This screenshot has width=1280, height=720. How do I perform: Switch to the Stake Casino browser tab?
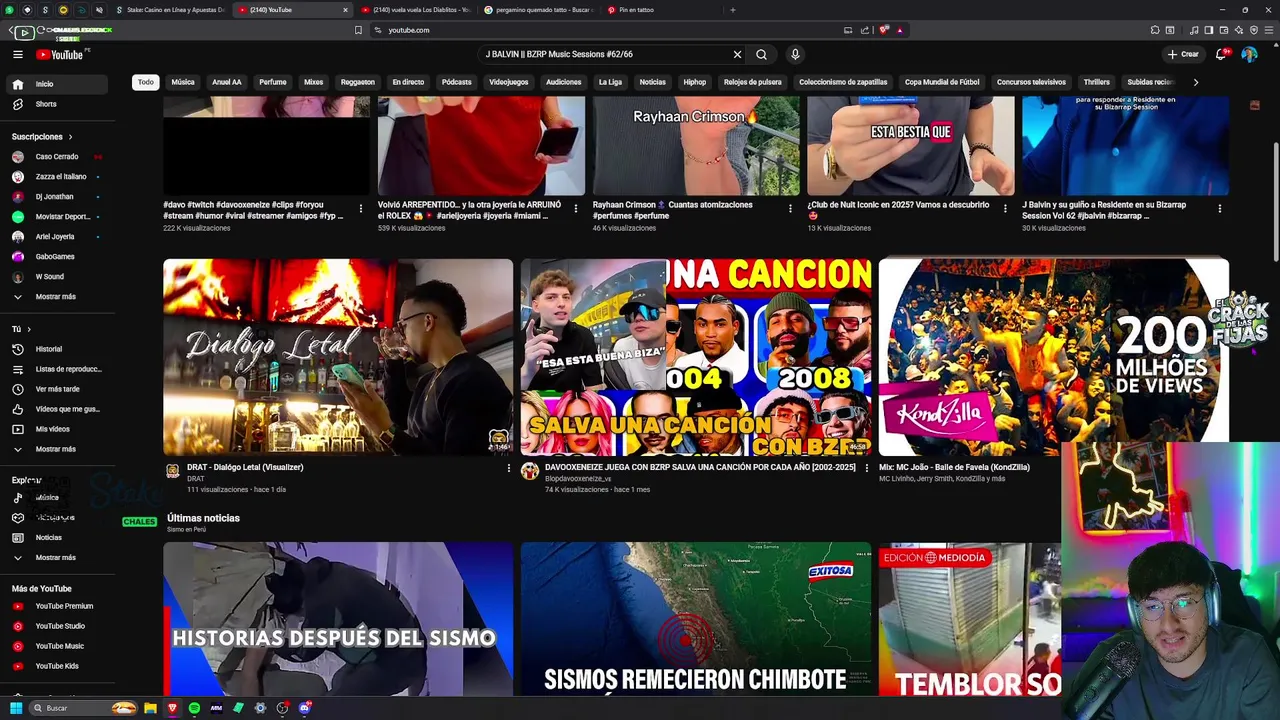pyautogui.click(x=170, y=10)
